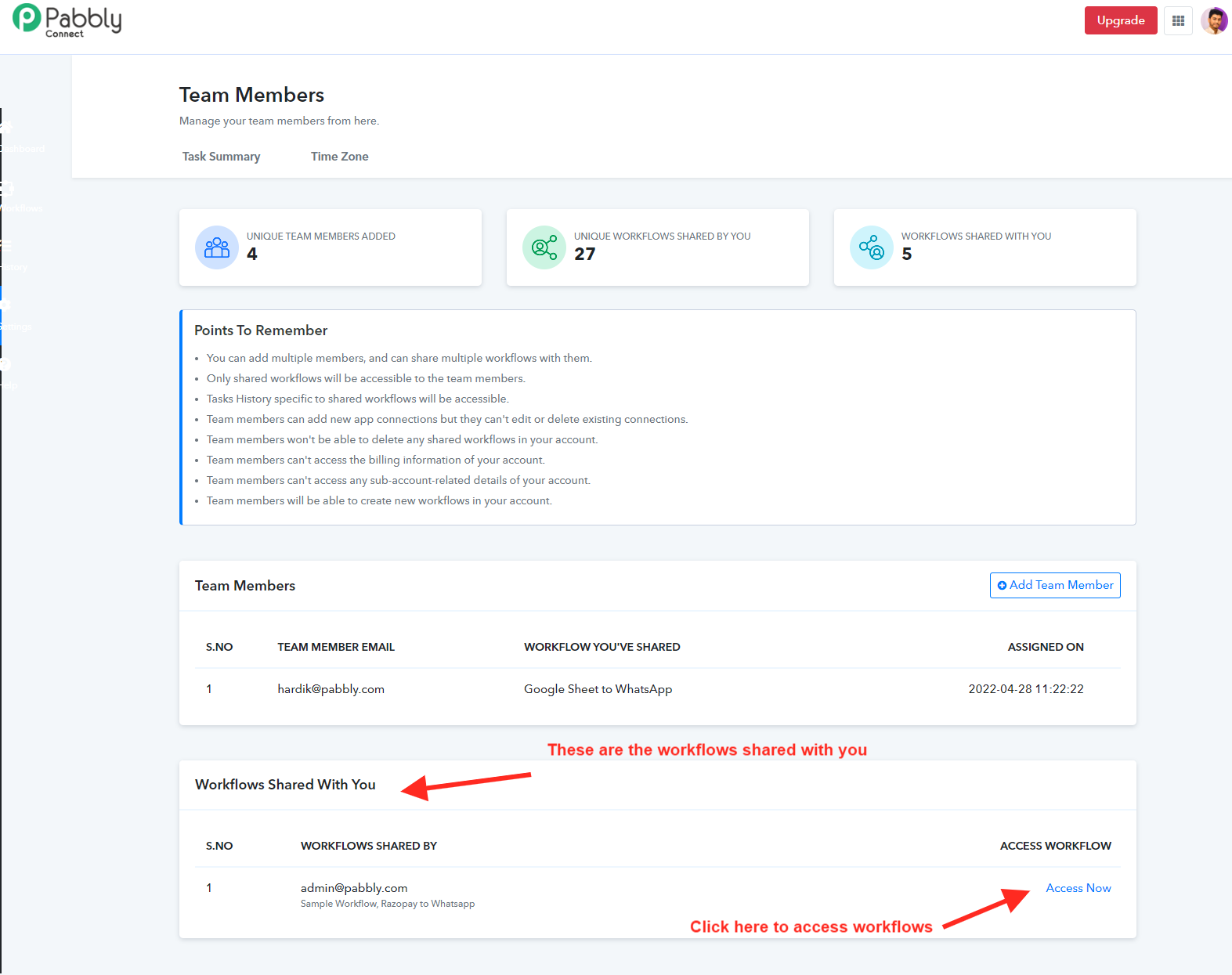Click the Workflows Shared With You card icon

point(872,247)
